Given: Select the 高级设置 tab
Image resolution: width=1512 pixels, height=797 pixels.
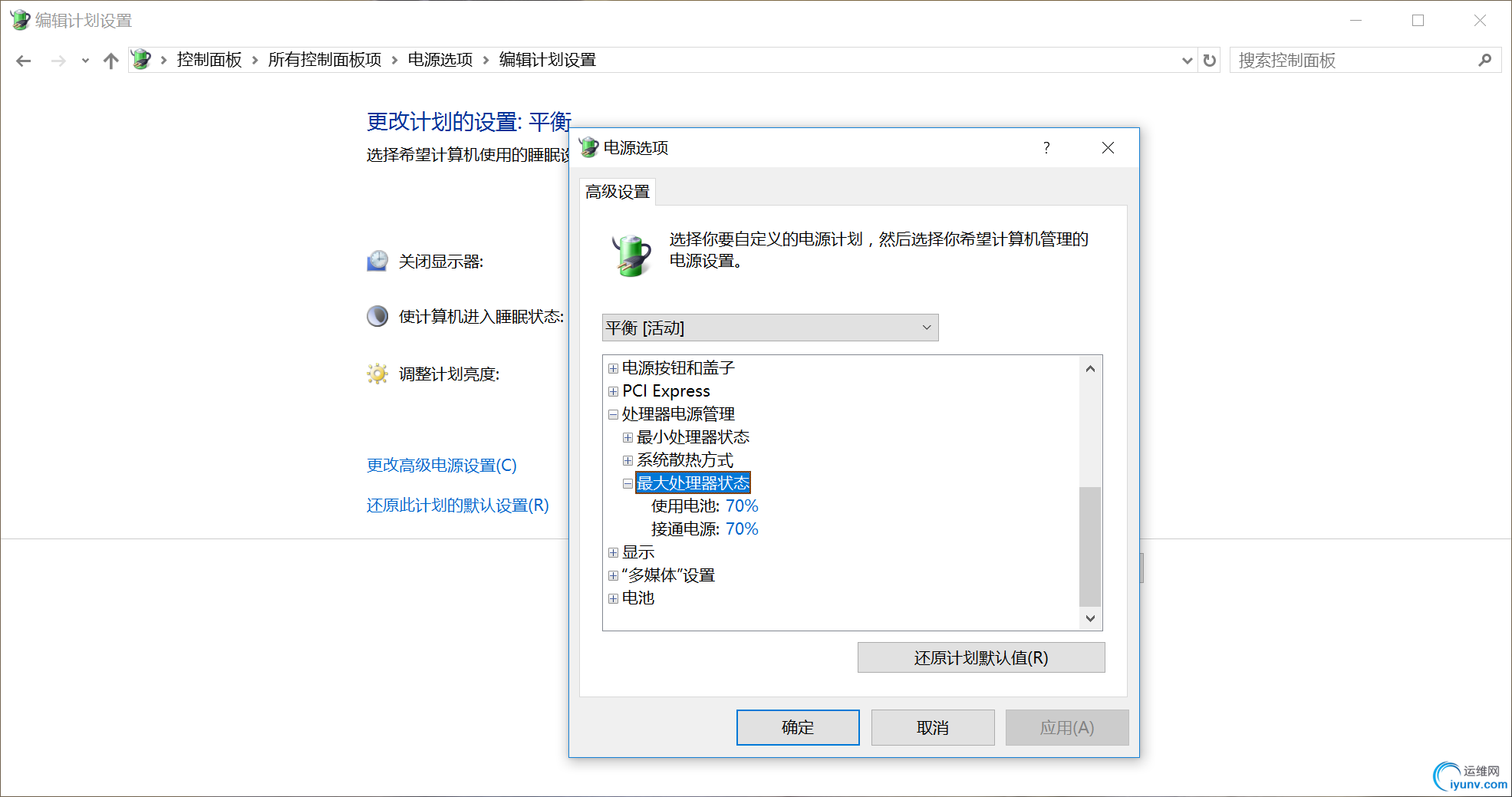Looking at the screenshot, I should 618,192.
